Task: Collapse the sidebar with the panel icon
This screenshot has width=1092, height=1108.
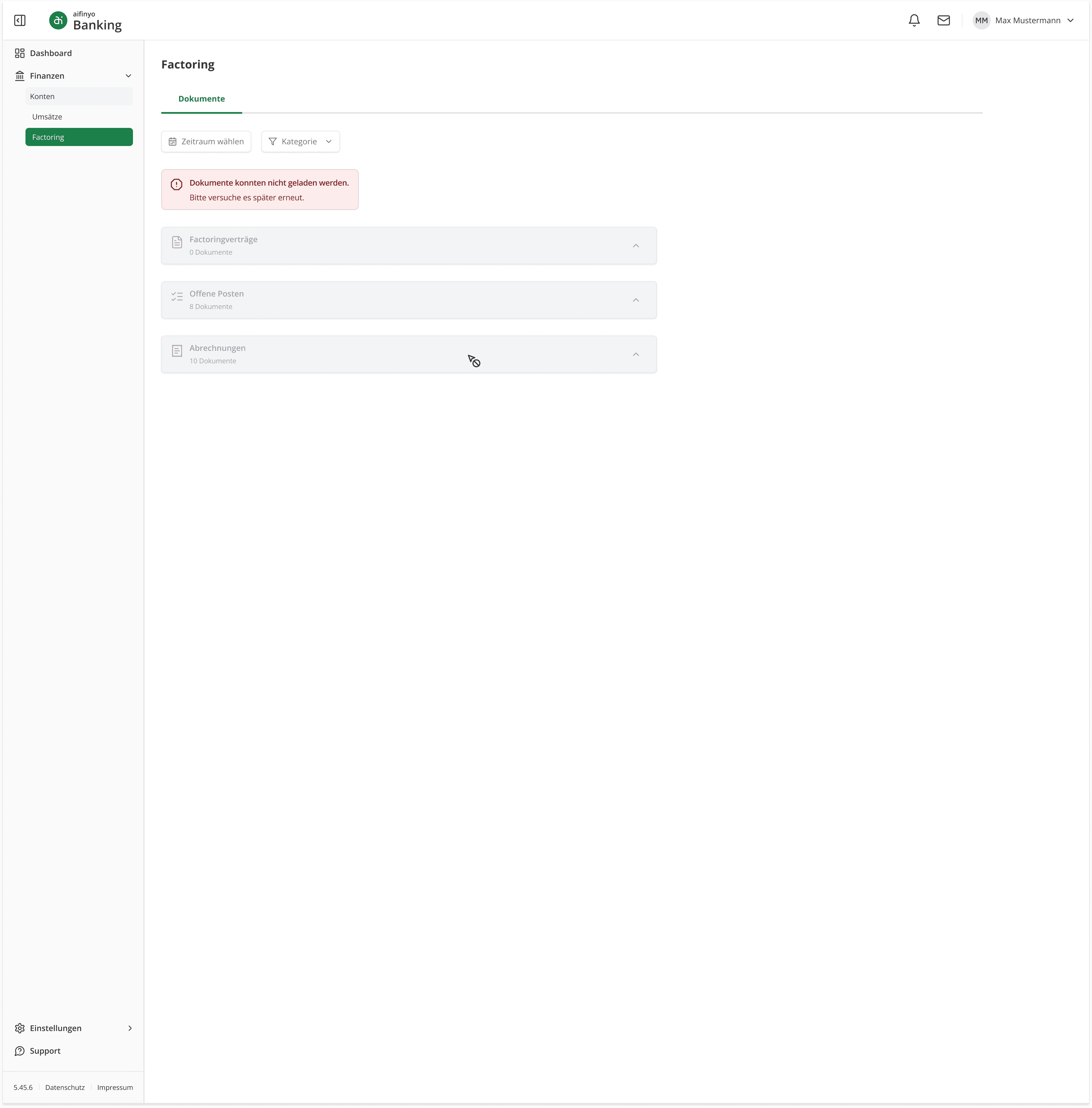Action: 20,21
